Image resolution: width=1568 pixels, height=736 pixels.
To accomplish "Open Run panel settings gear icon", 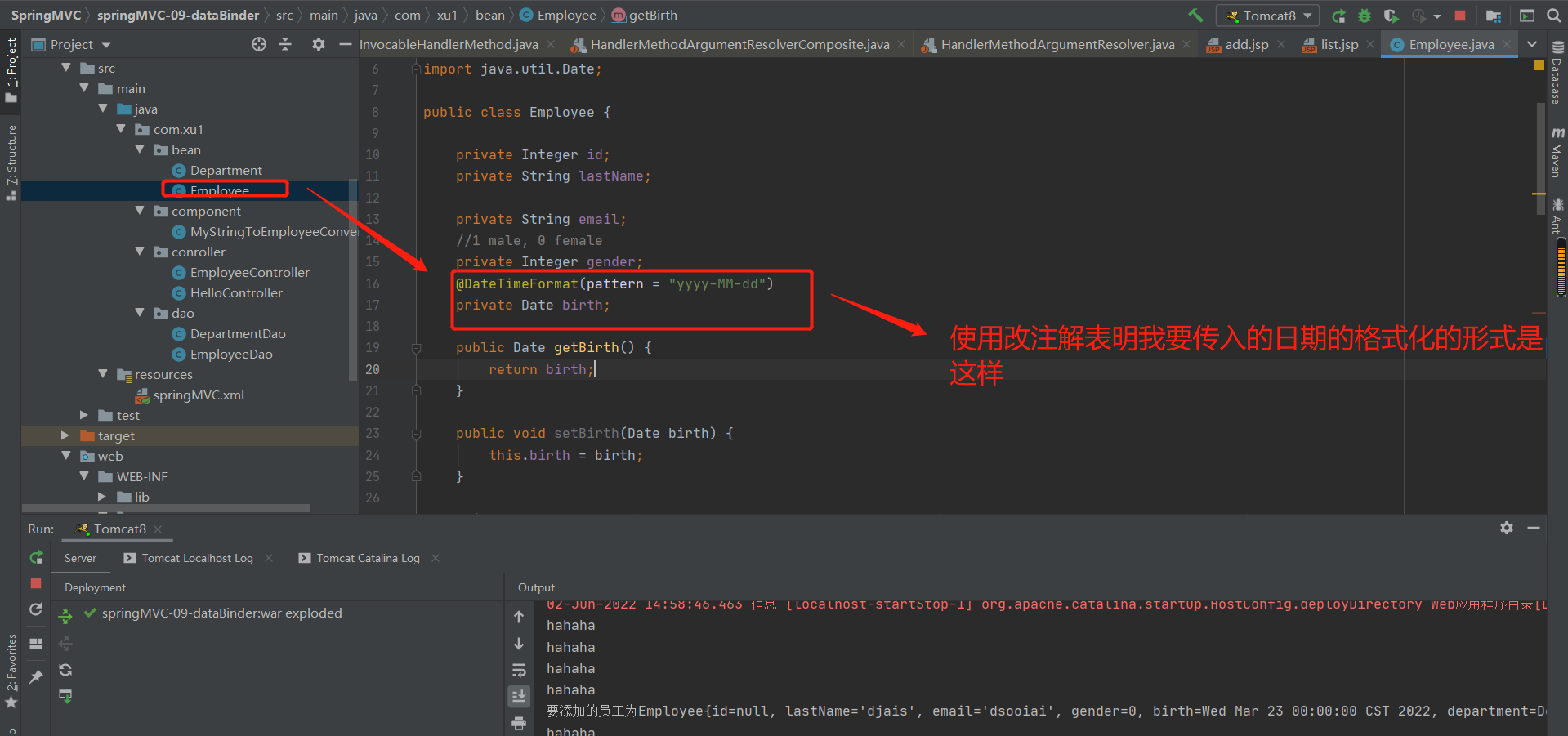I will [1507, 529].
